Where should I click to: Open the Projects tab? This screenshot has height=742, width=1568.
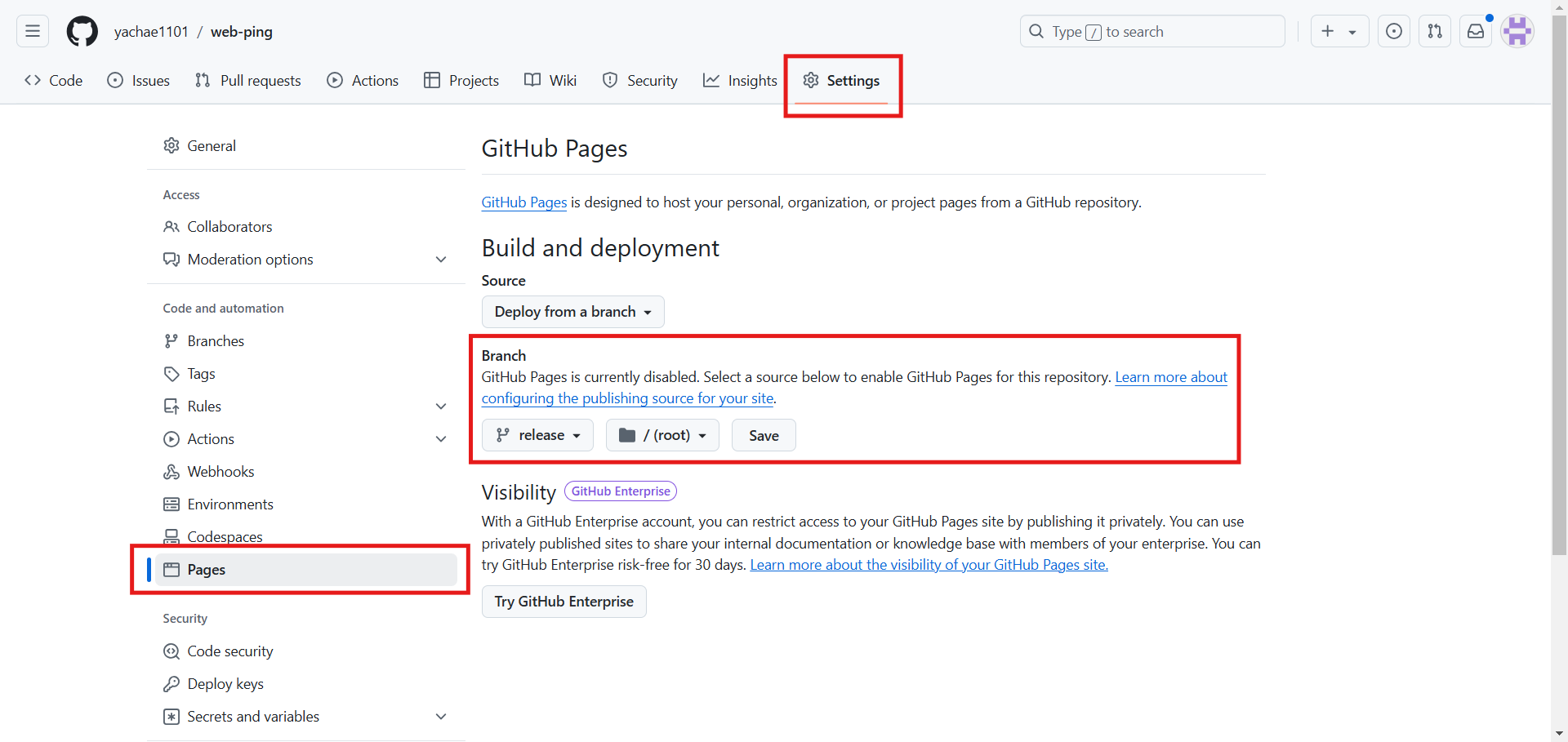pos(461,80)
